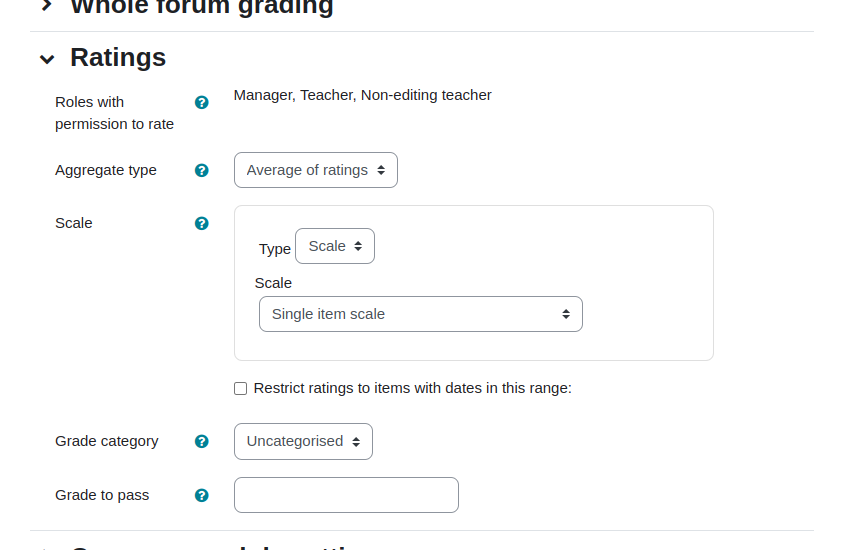
Task: Expand the Whole forum grading chevron
Action: pos(47,5)
